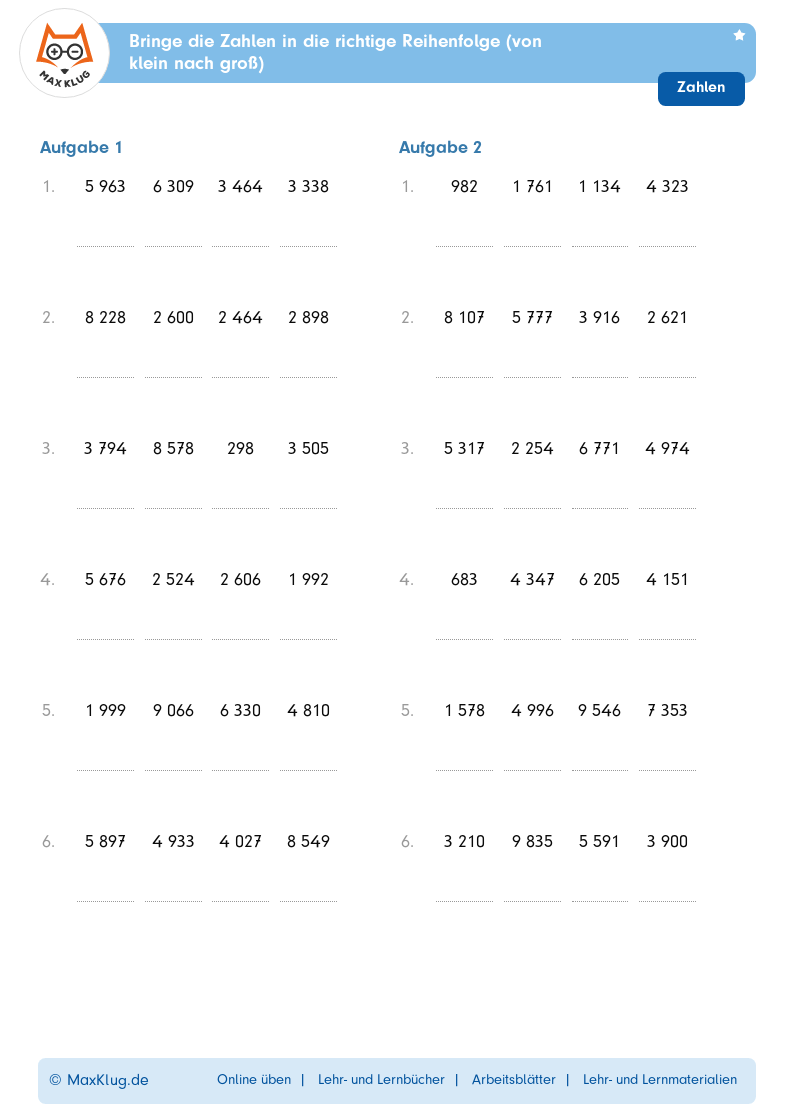The width and height of the screenshot is (794, 1118).
Task: Click the star icon in header
Action: pos(739,35)
